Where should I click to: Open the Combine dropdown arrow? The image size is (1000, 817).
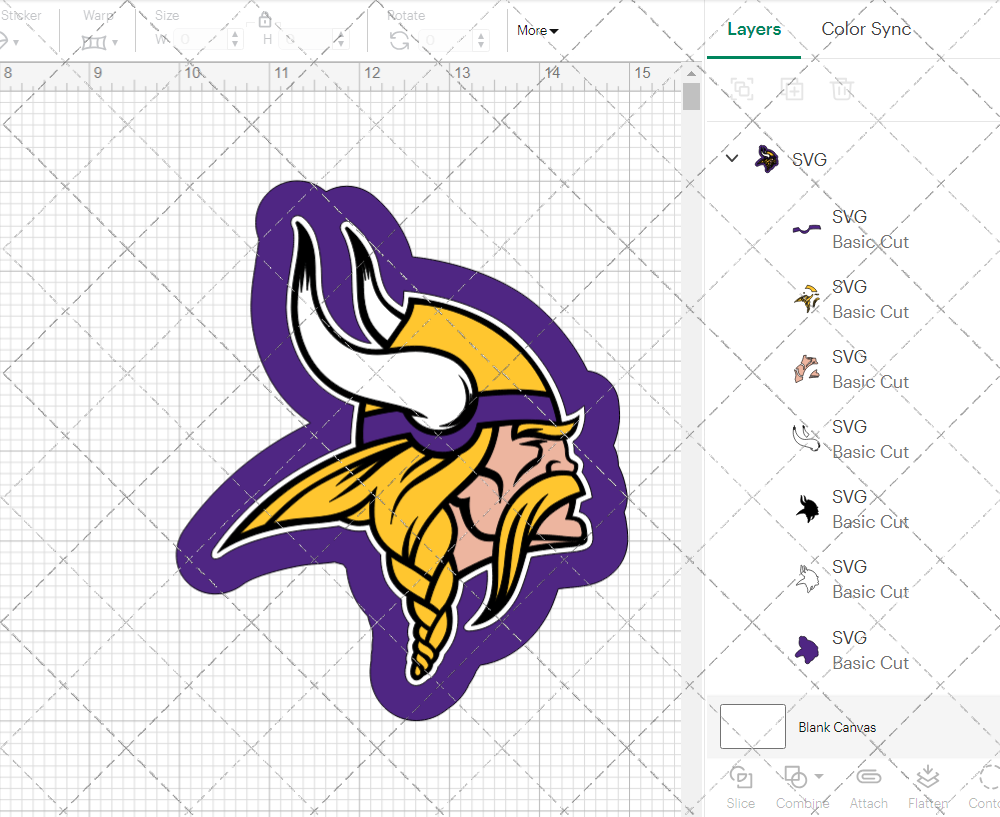point(819,776)
